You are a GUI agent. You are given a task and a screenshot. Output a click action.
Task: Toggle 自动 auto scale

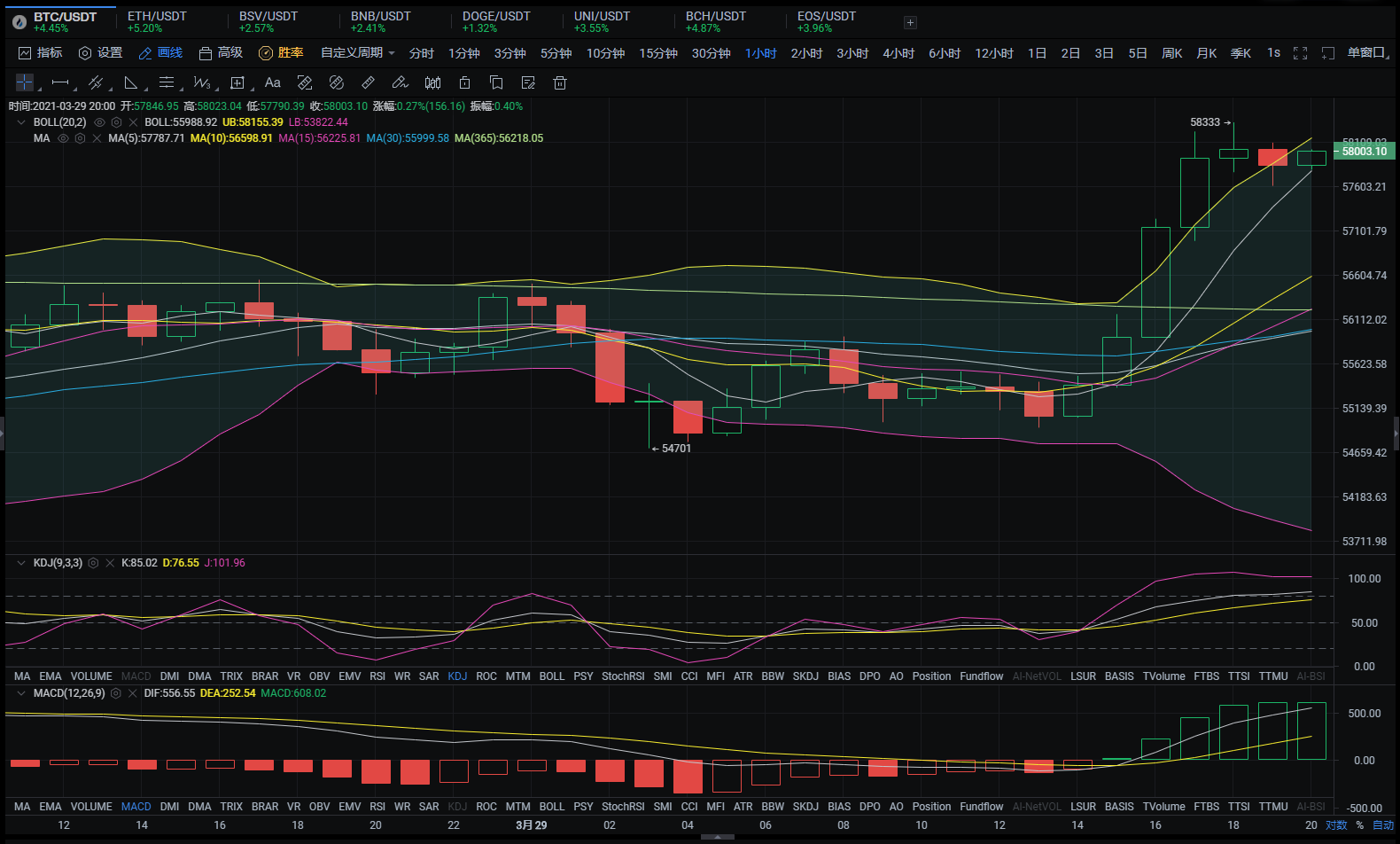[x=1383, y=825]
